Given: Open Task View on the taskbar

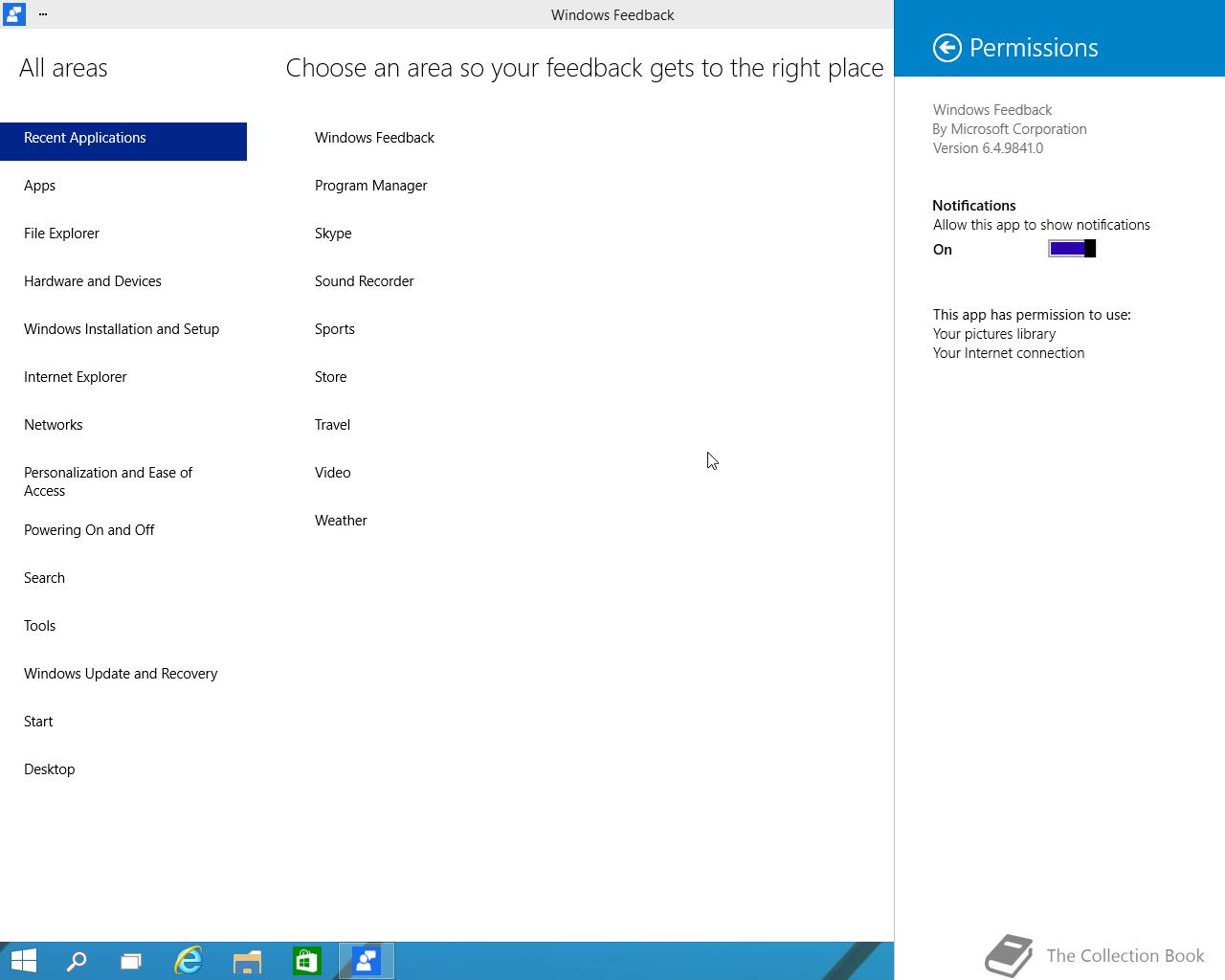Looking at the screenshot, I should (131, 961).
